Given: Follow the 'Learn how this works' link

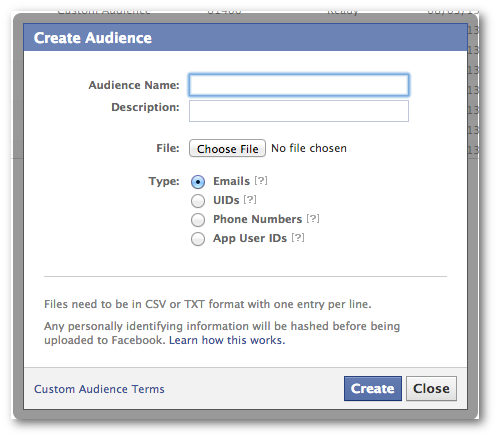Looking at the screenshot, I should point(227,340).
